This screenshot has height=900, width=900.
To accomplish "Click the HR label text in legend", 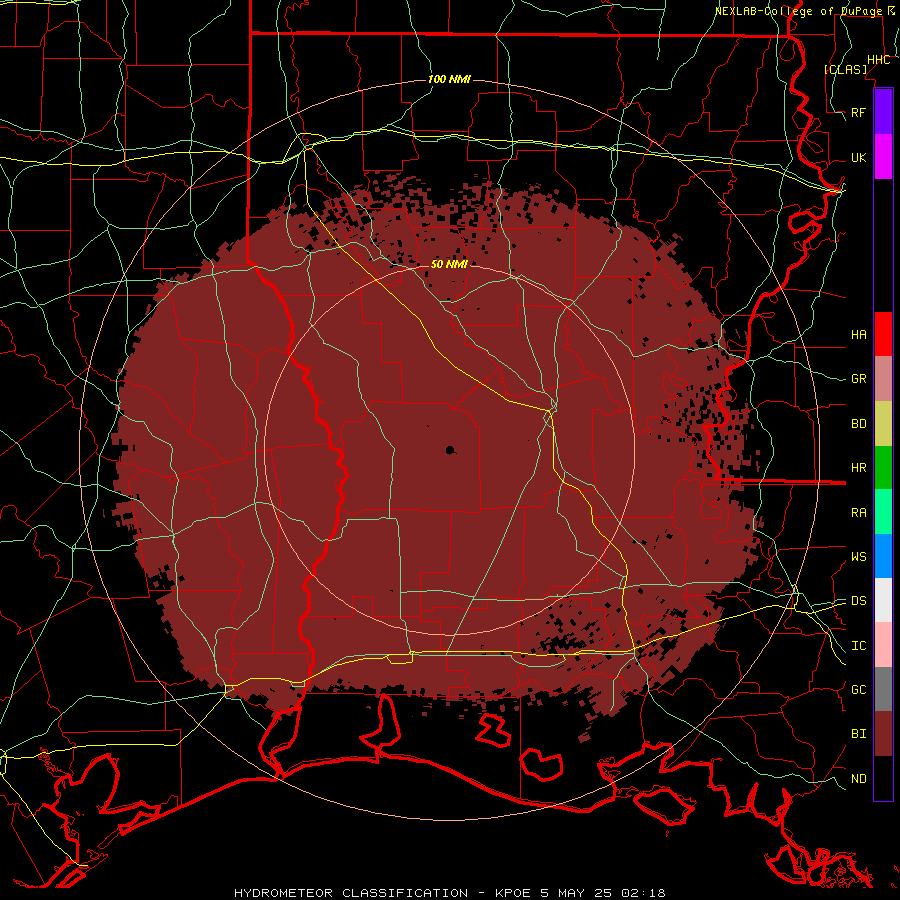I will tap(858, 468).
